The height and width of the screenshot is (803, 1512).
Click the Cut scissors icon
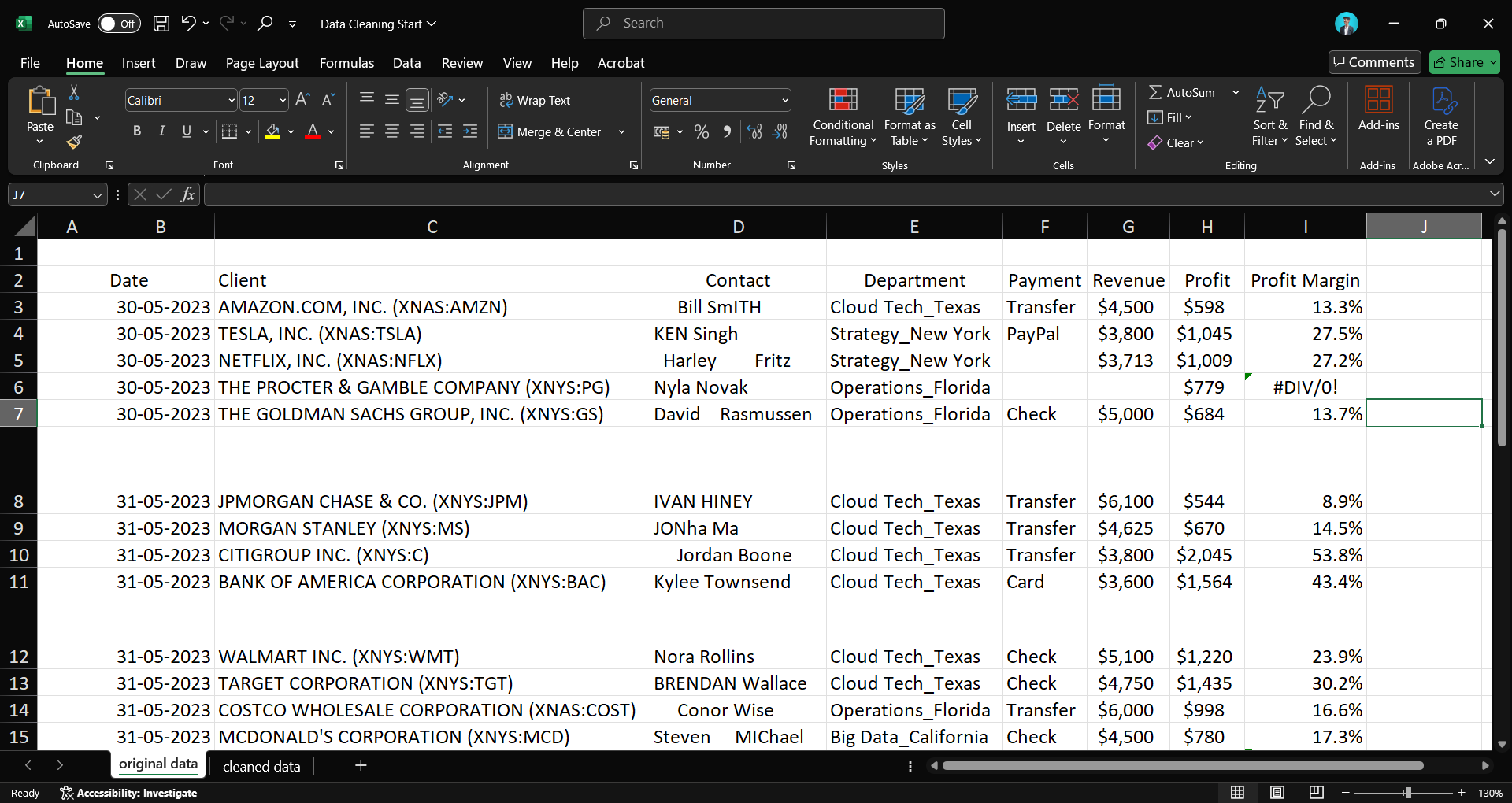coord(74,93)
